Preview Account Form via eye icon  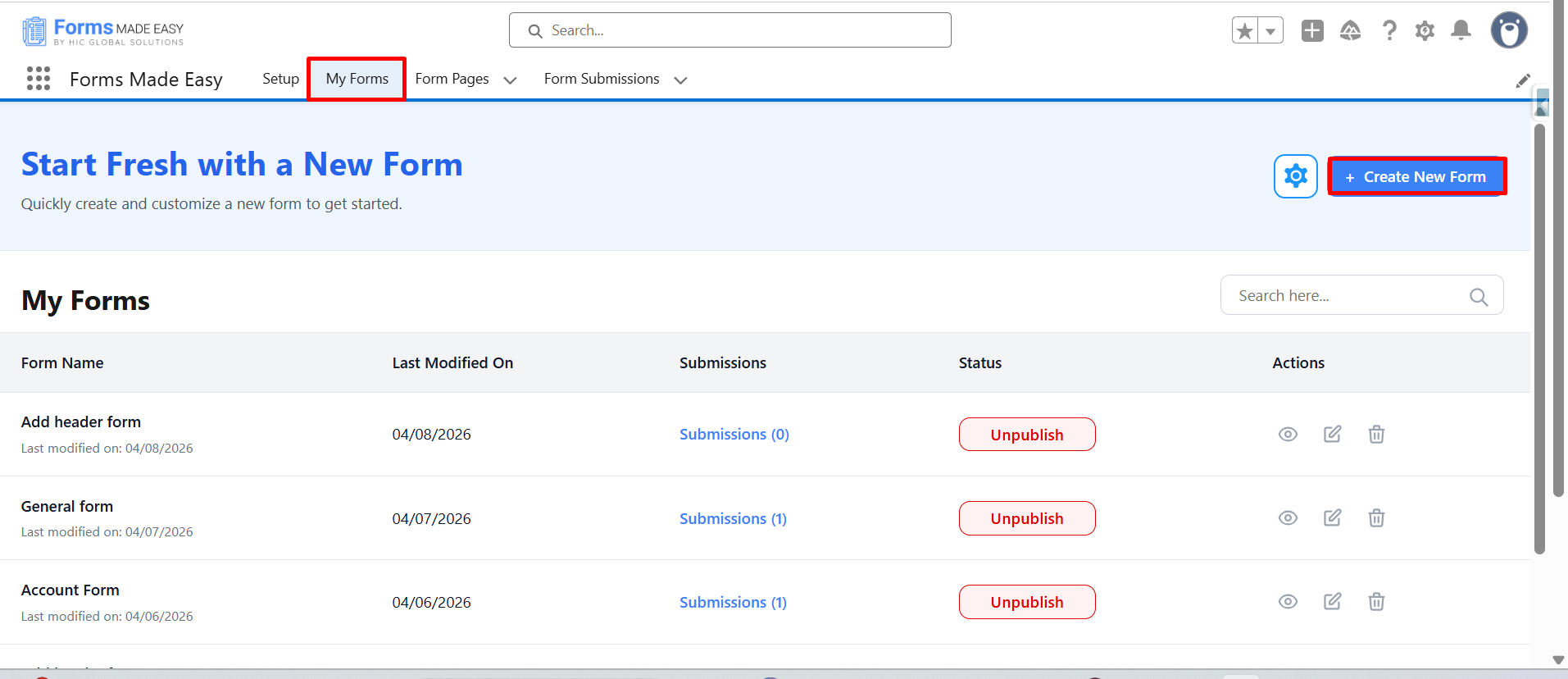pyautogui.click(x=1288, y=602)
